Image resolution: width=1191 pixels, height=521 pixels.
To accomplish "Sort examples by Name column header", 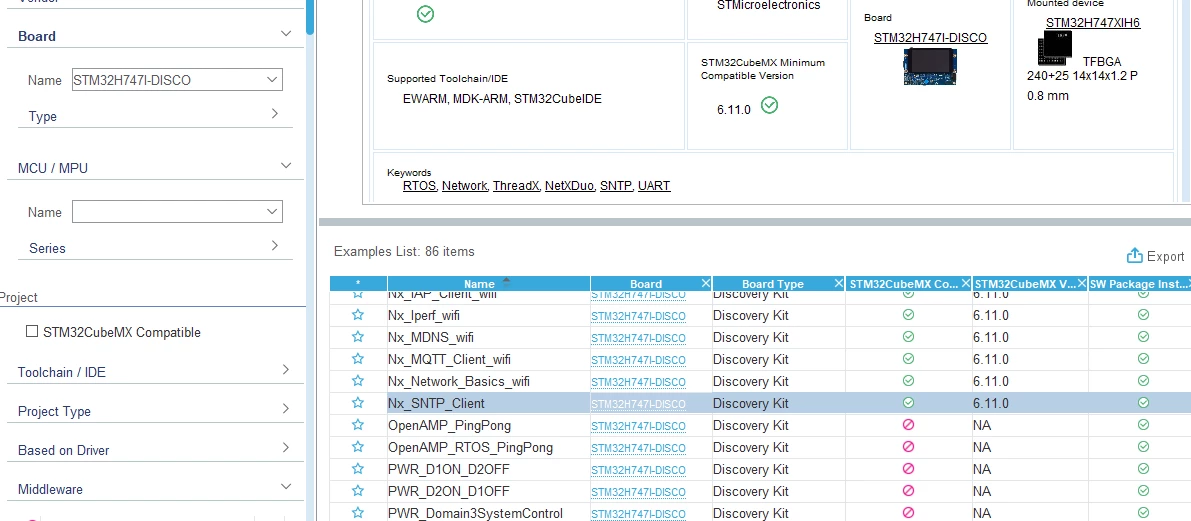I will pos(488,283).
